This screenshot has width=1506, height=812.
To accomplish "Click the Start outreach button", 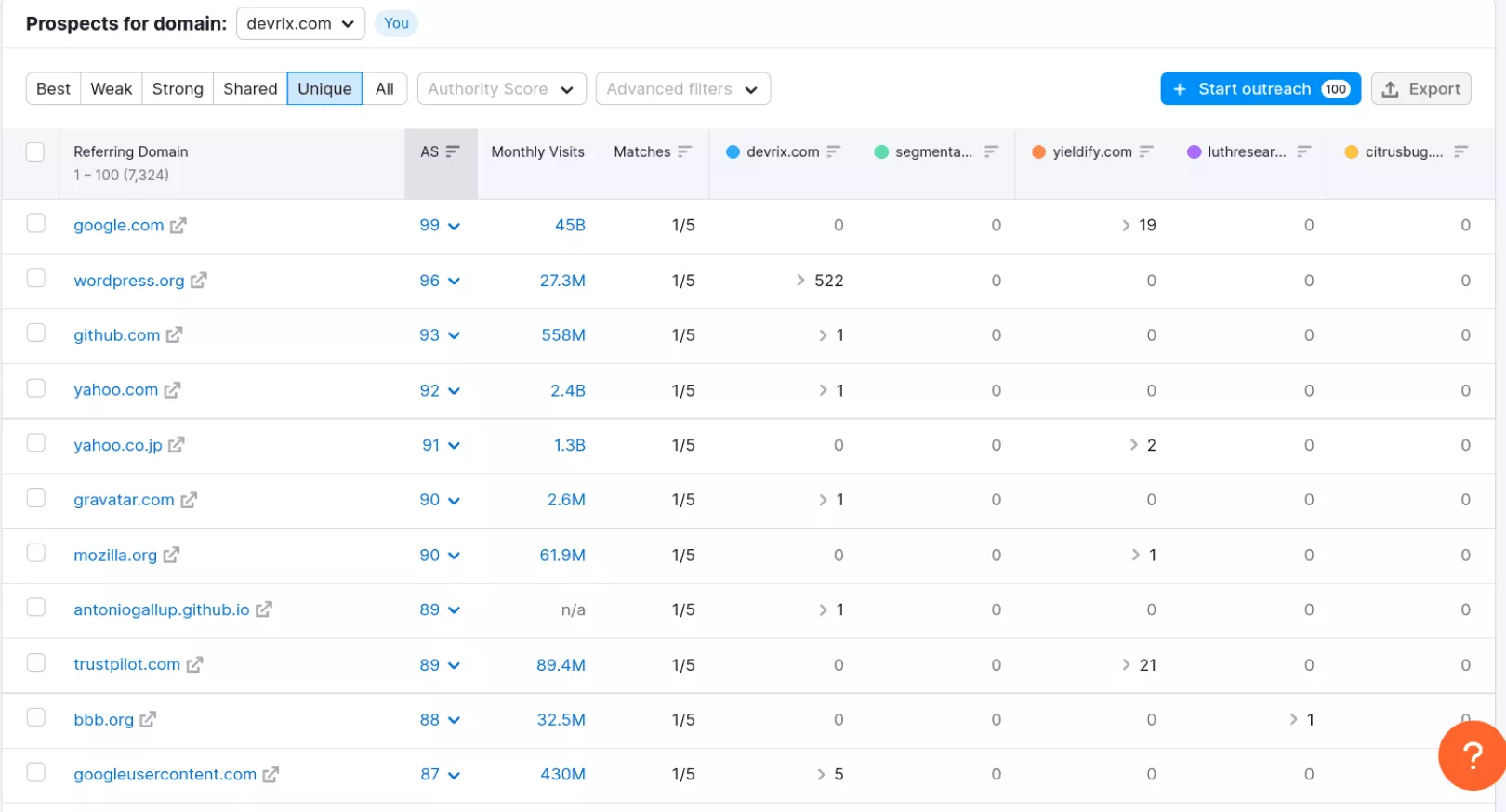I will 1261,89.
